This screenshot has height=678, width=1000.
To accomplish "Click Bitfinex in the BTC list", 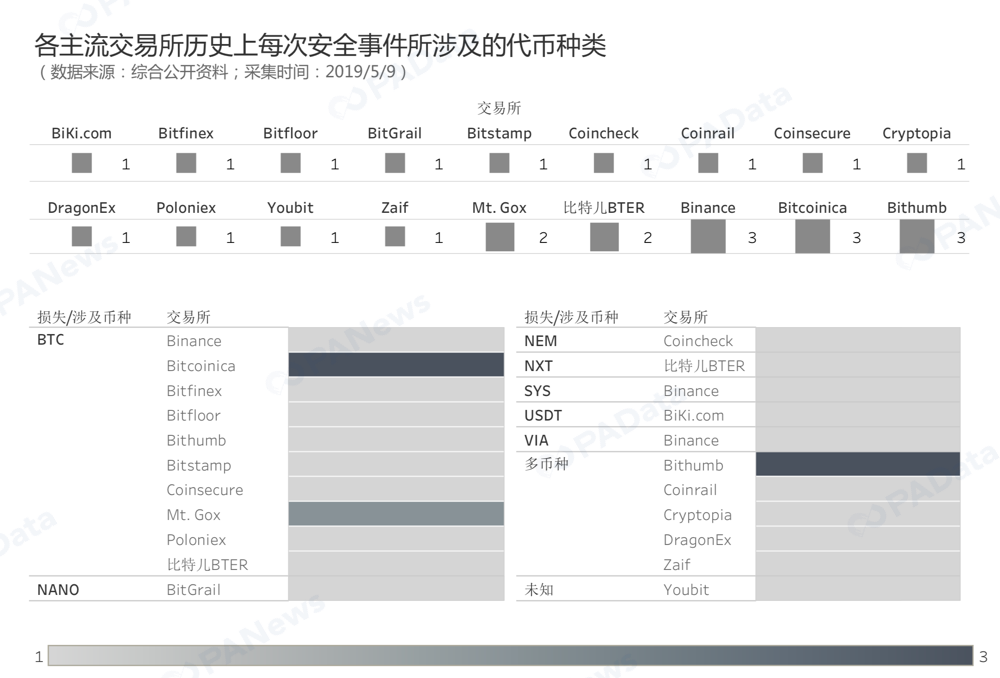I will coord(194,390).
